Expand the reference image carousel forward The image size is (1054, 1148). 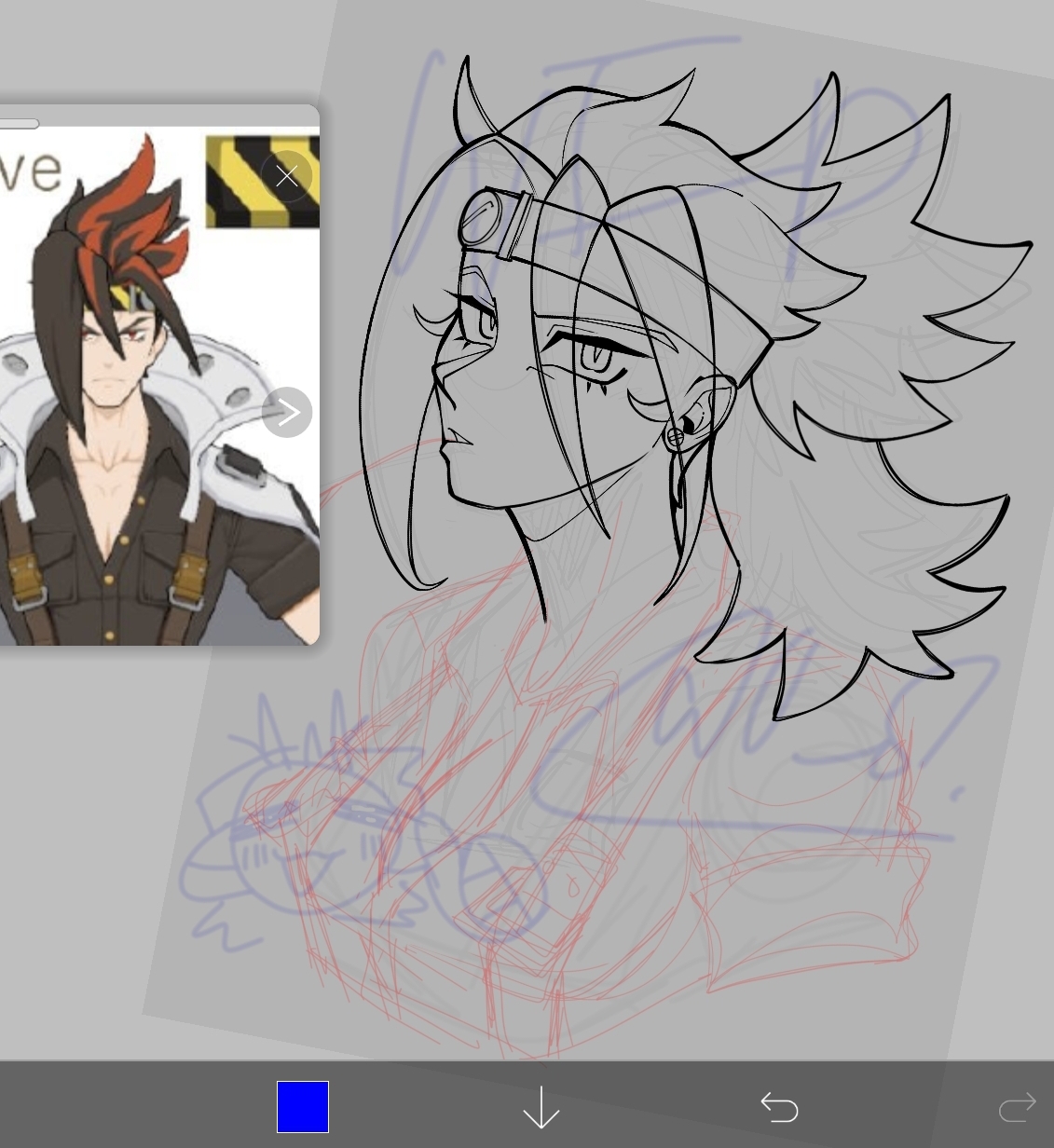click(x=286, y=411)
